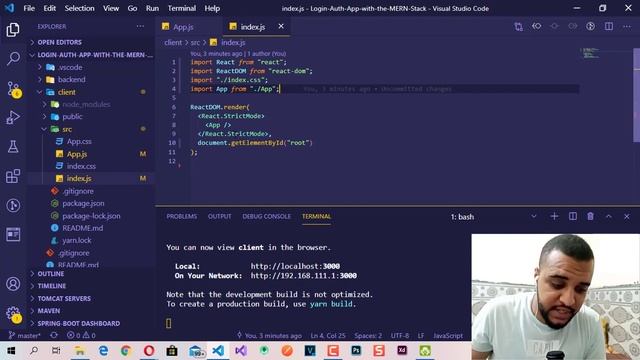Open the Accounts icon in activity bar

pos(13,284)
